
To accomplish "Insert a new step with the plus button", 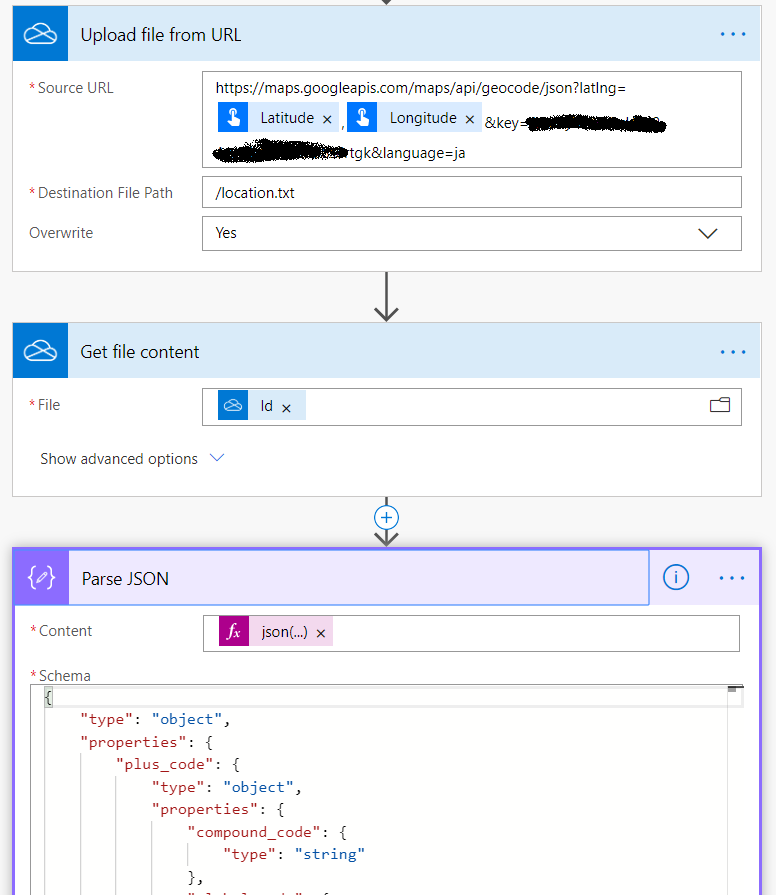I will click(x=386, y=518).
